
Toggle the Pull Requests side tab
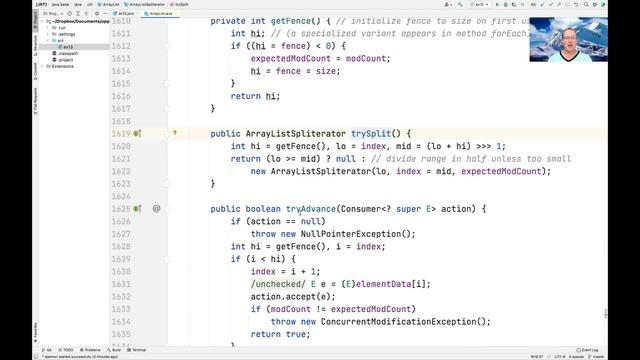point(36,101)
